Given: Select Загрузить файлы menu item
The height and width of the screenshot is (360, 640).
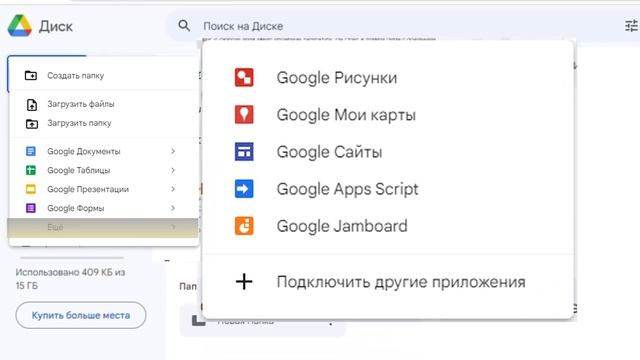Looking at the screenshot, I should coord(104,104).
